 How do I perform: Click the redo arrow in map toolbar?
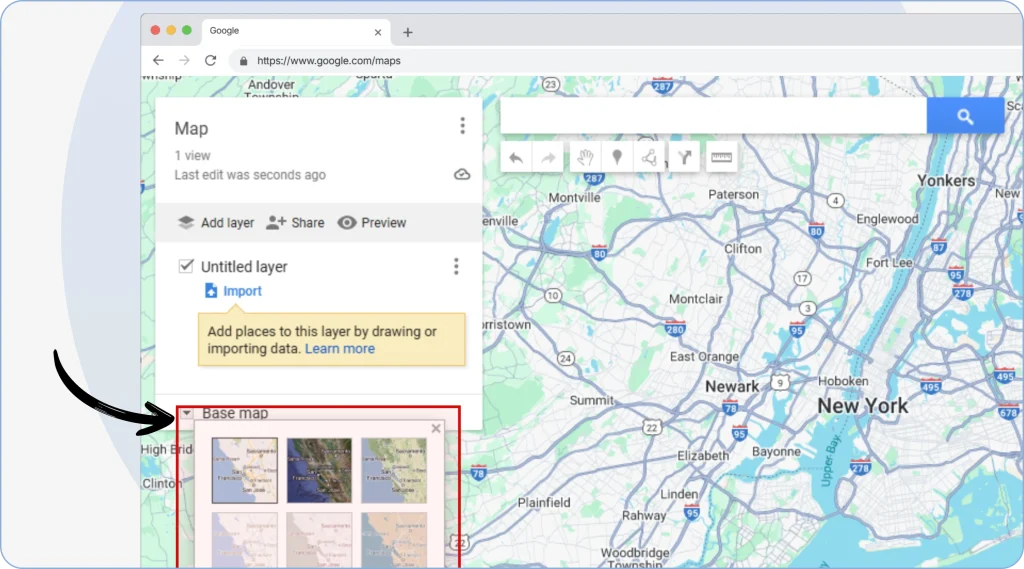[x=548, y=157]
